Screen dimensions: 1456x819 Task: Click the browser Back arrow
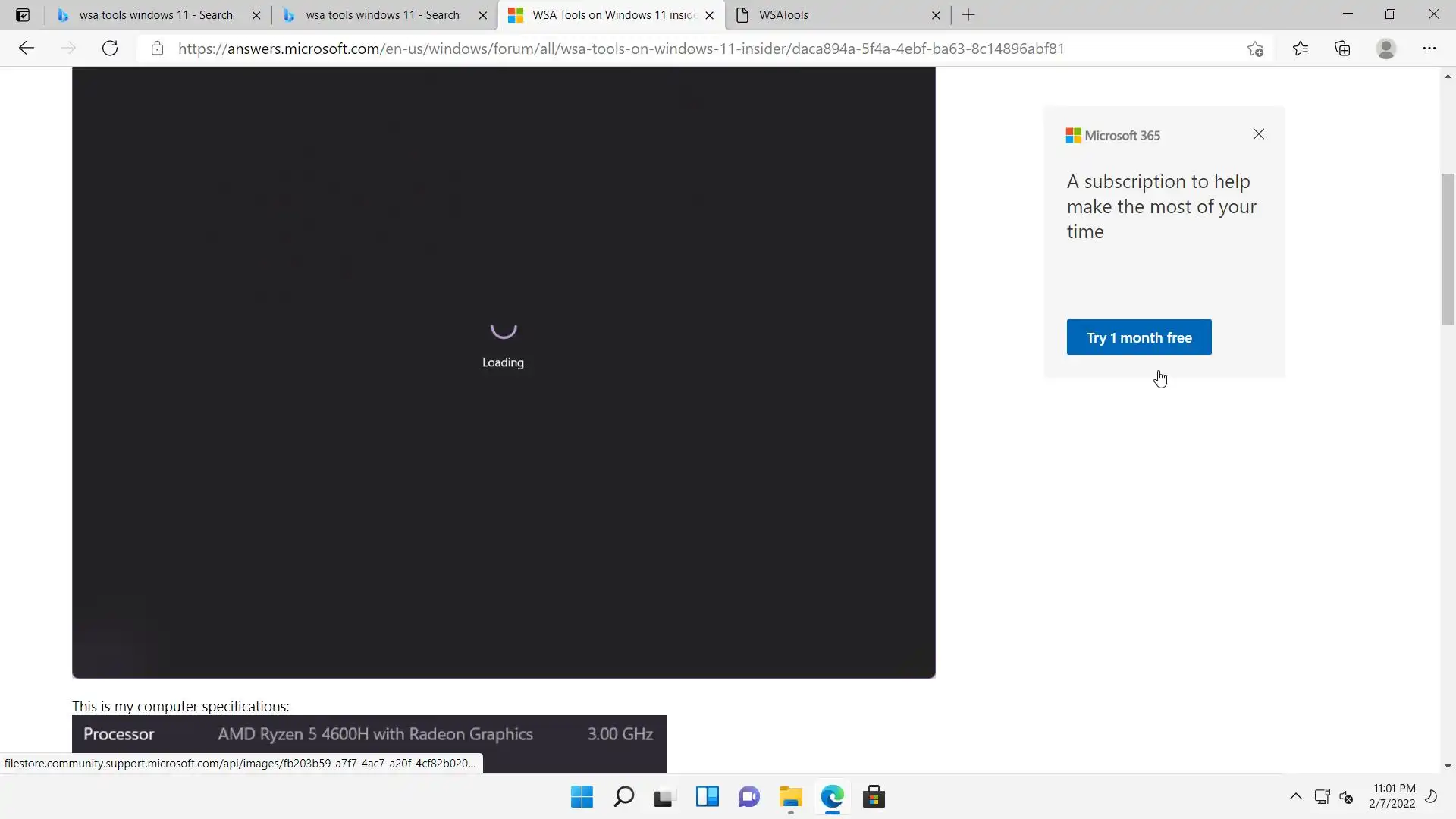[27, 49]
